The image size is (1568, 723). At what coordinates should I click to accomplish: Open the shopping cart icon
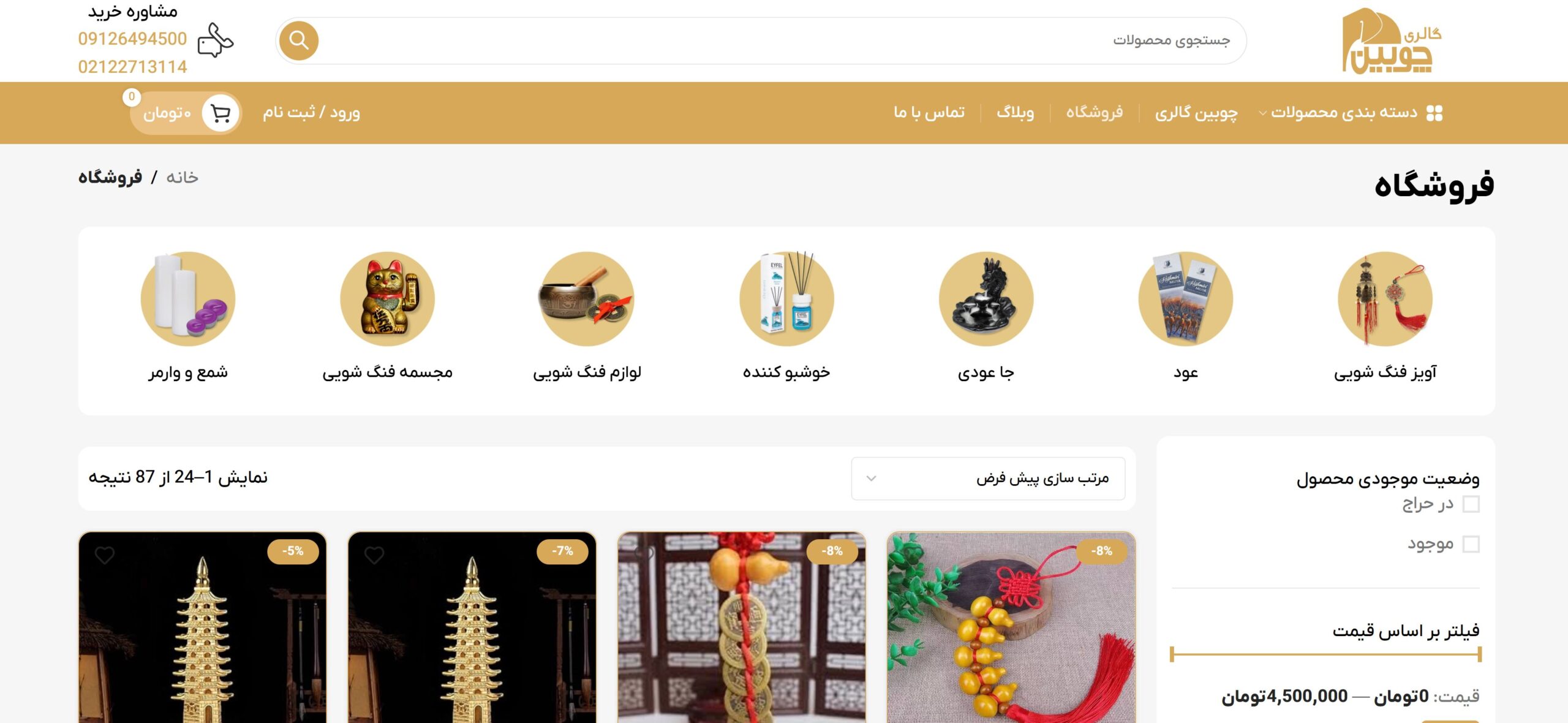pos(221,113)
